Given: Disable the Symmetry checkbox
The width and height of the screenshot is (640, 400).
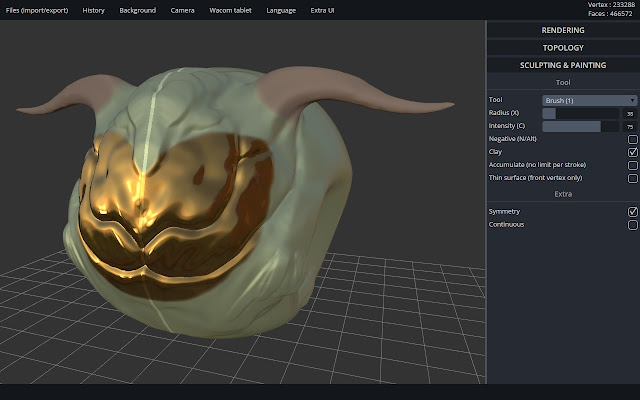Looking at the screenshot, I should pyautogui.click(x=632, y=212).
